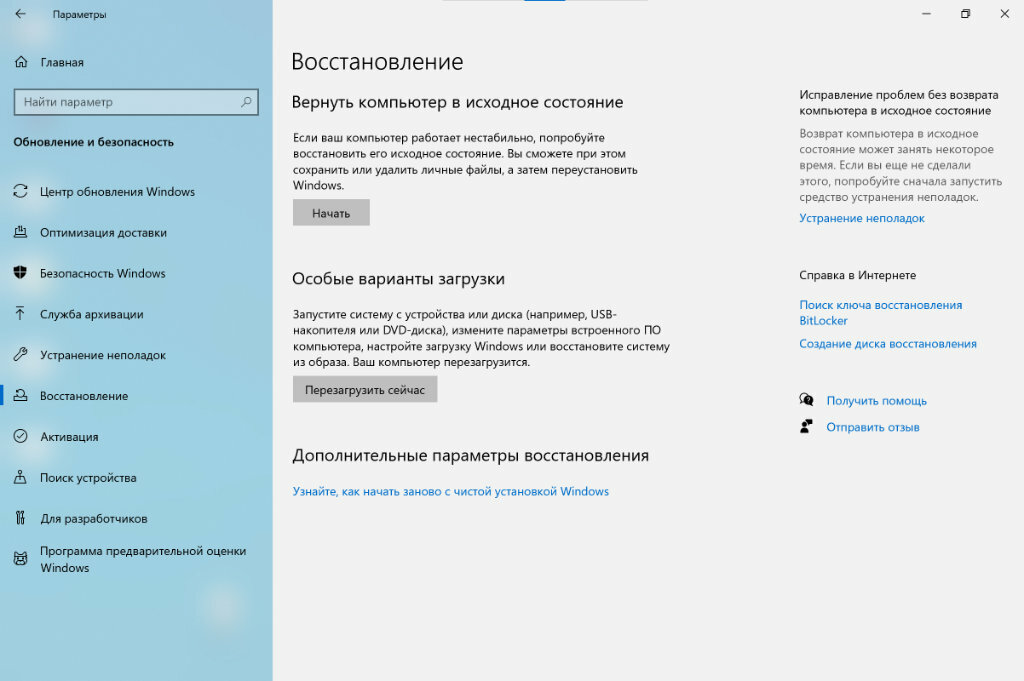Open Создание диска восстановления link
Viewport: 1024px width, 681px height.
coord(888,343)
